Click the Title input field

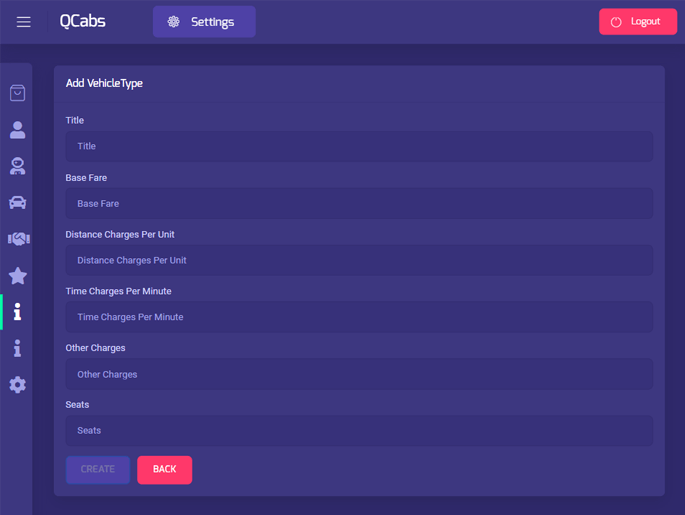359,146
